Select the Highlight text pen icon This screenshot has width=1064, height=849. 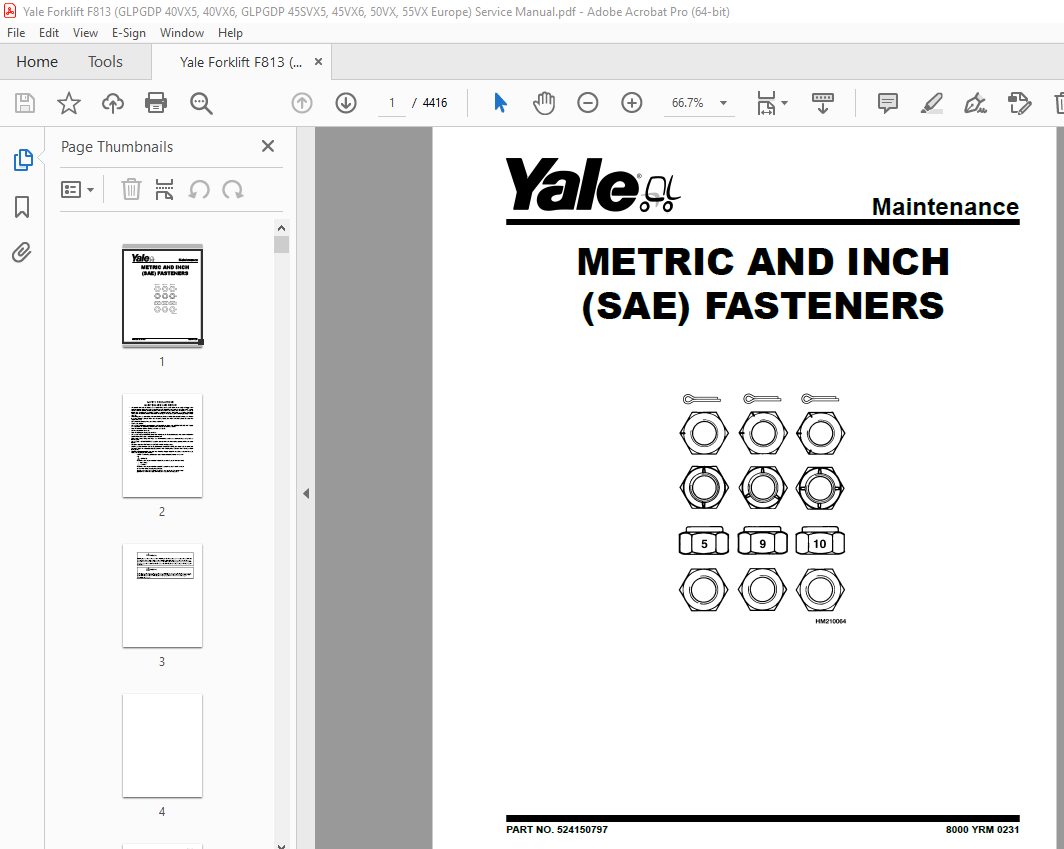[x=932, y=103]
